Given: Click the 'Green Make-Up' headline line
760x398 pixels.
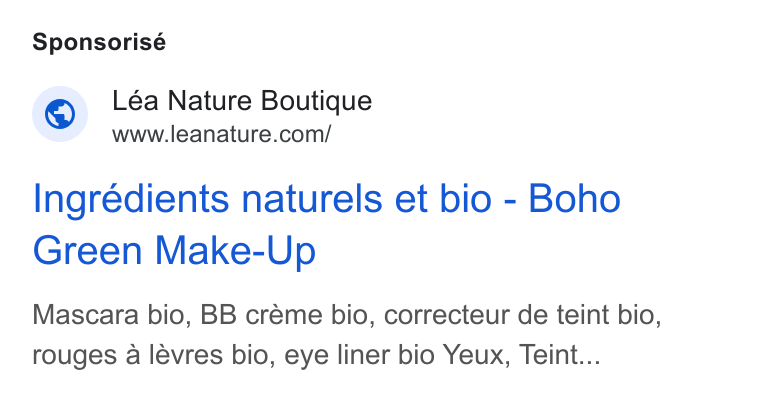Looking at the screenshot, I should 174,251.
